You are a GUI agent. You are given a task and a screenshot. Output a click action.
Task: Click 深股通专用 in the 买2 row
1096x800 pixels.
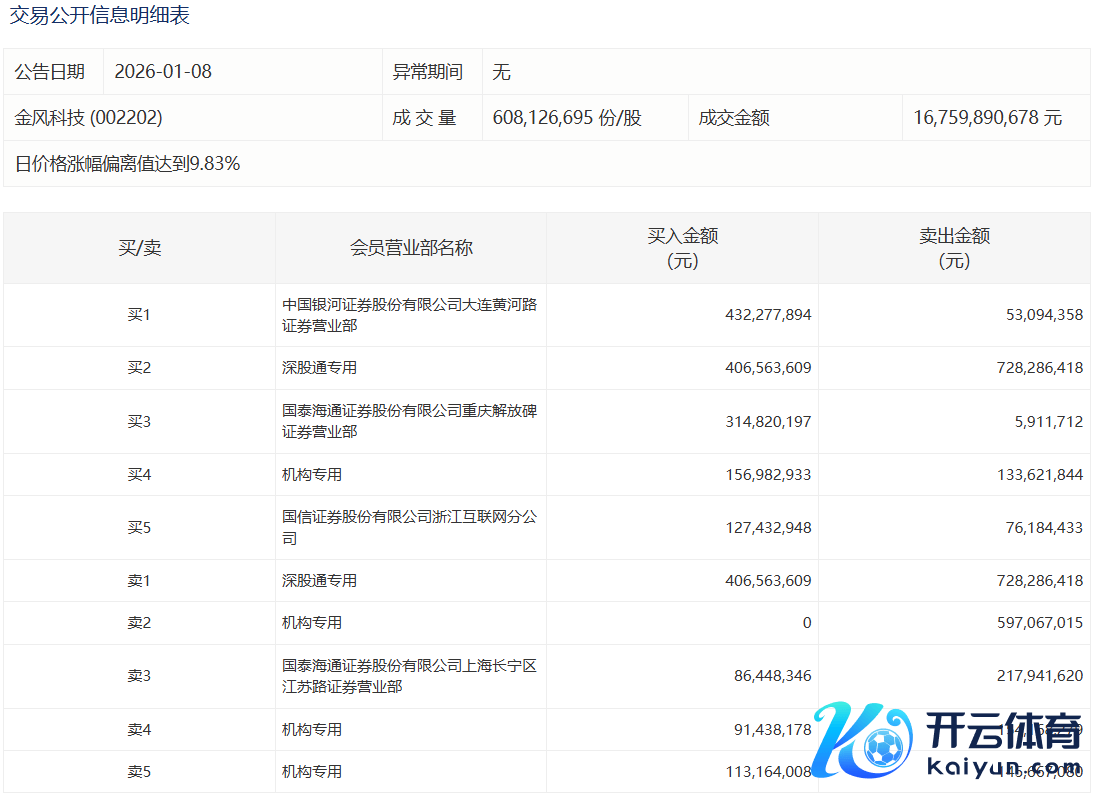pos(319,368)
